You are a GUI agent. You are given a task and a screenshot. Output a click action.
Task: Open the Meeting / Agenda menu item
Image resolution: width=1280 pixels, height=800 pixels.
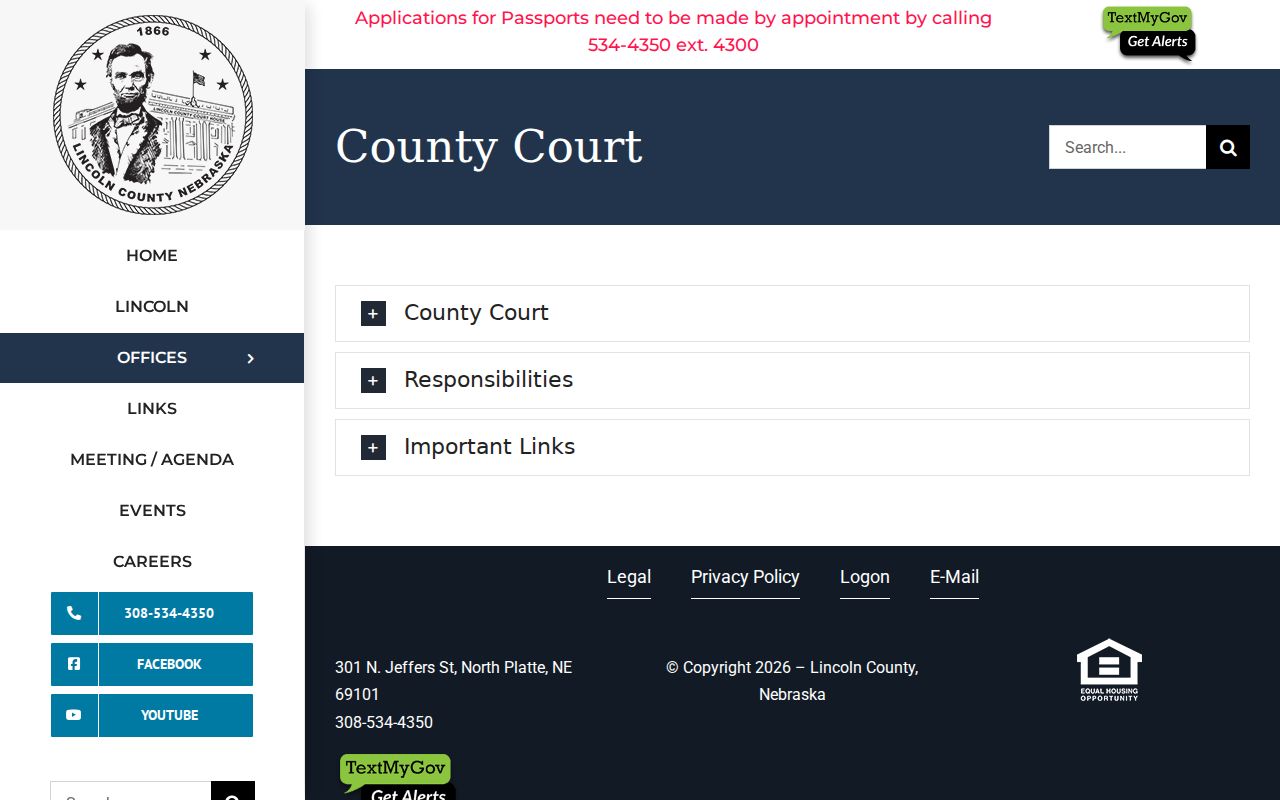[152, 460]
